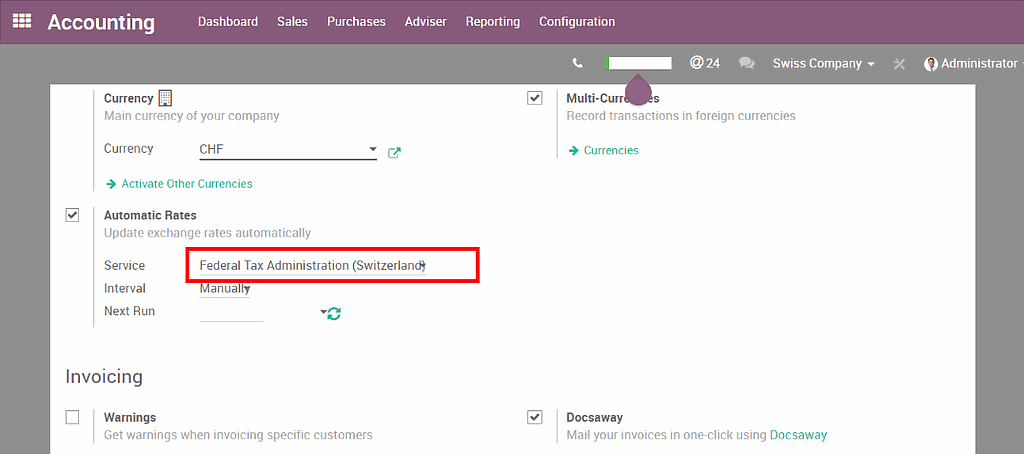Click the green refresh rates icon
The image size is (1024, 454).
pyautogui.click(x=334, y=313)
